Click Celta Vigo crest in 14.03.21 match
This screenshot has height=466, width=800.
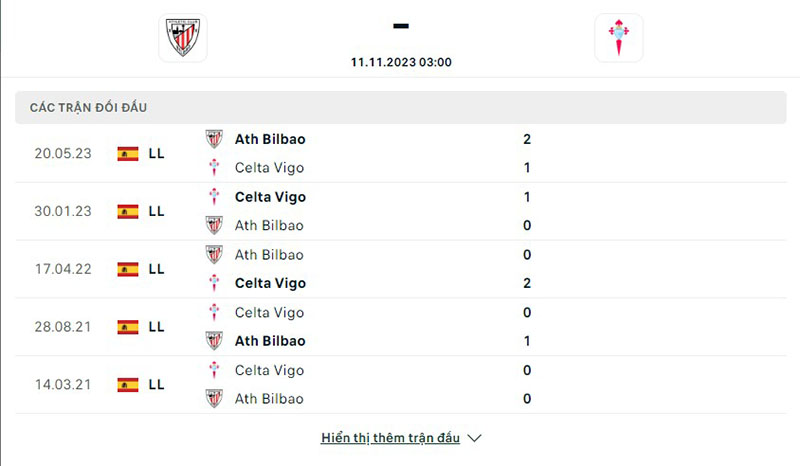[x=214, y=370]
